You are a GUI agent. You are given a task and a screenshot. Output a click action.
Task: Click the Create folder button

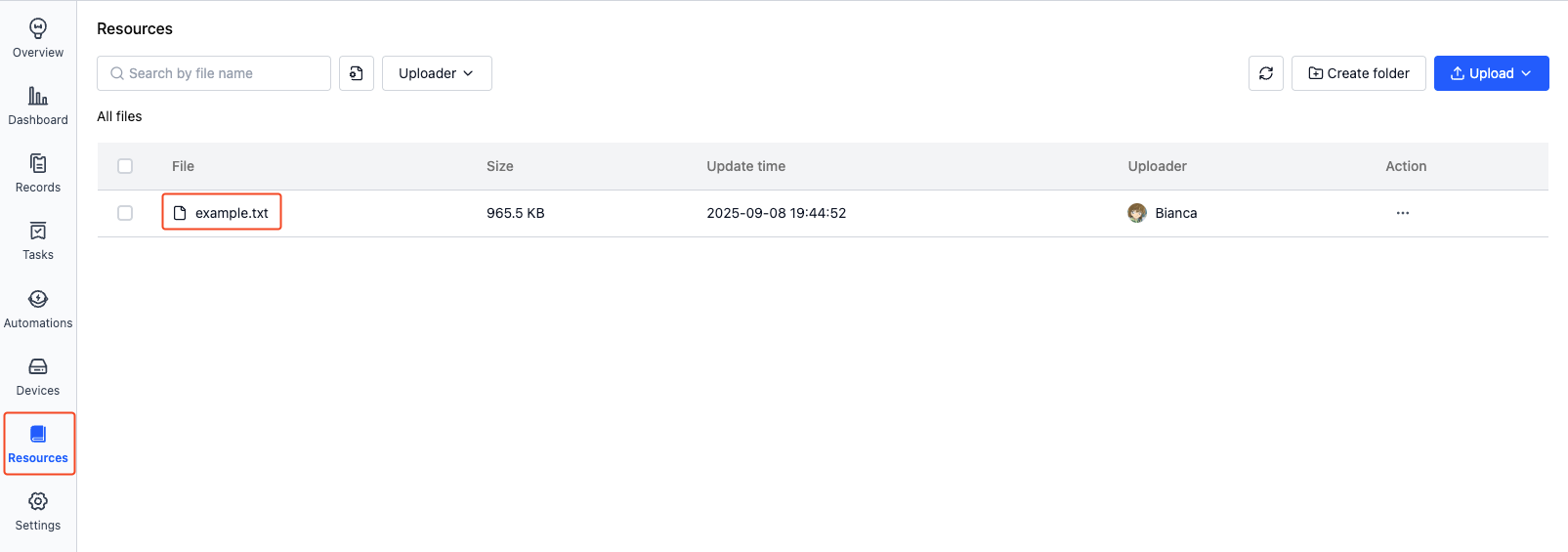pos(1358,73)
